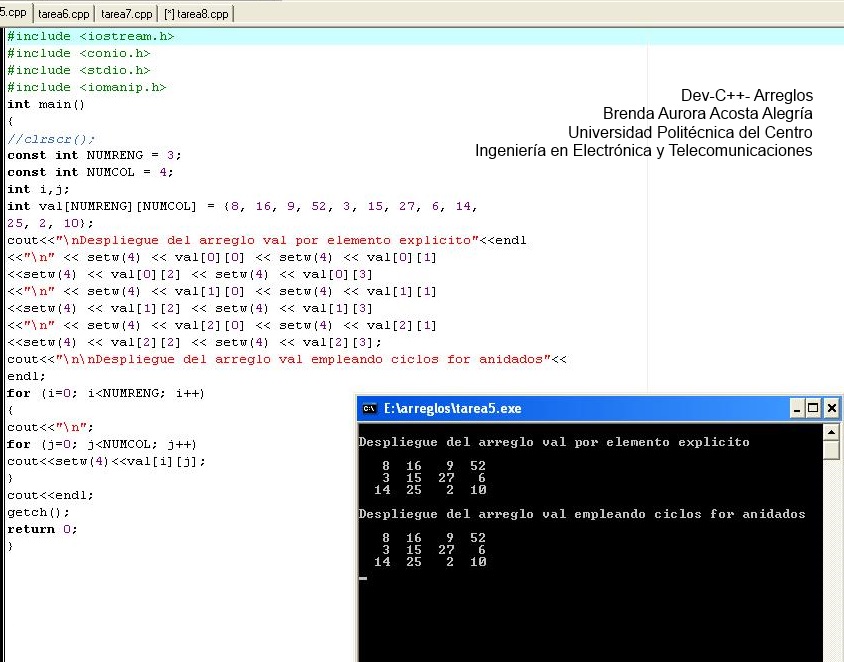The height and width of the screenshot is (662, 844).
Task: Switch to the tarea7.cpp tab
Action: tap(127, 14)
